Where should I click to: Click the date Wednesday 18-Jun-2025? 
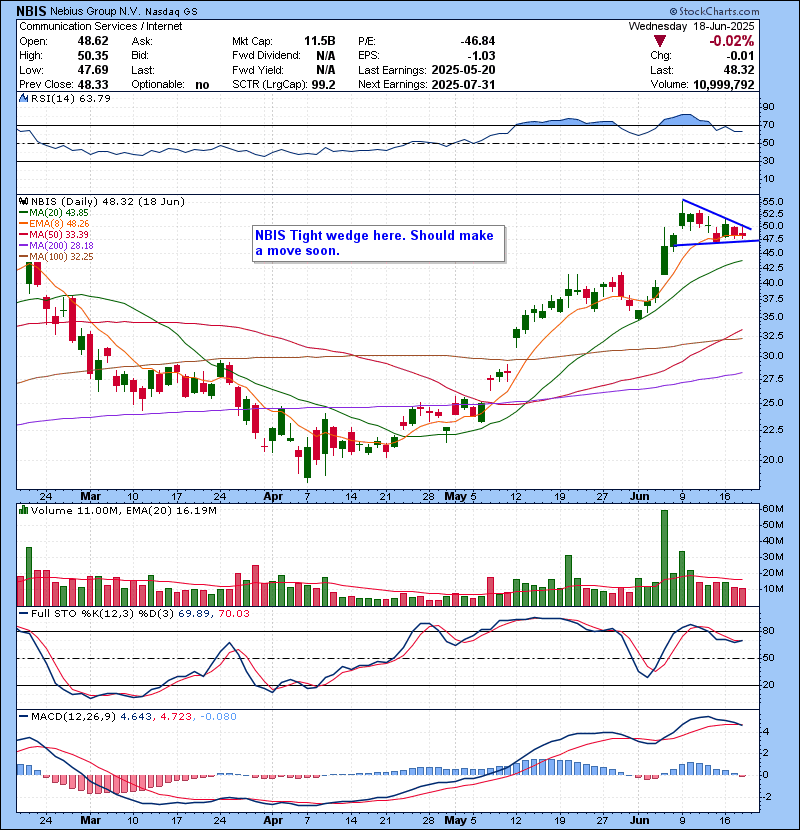pos(691,26)
